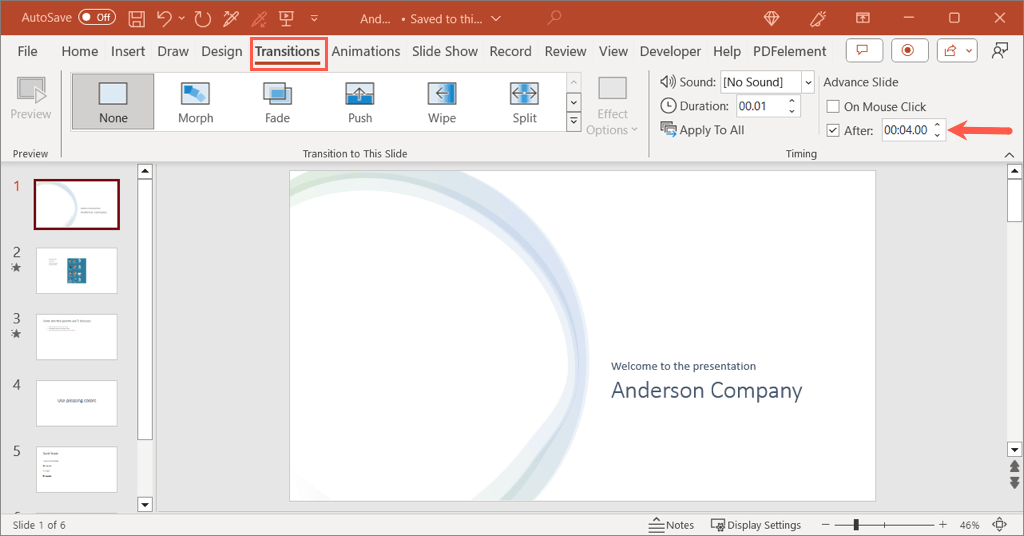Increase the Duration value stepper
The width and height of the screenshot is (1024, 536).
click(x=792, y=101)
